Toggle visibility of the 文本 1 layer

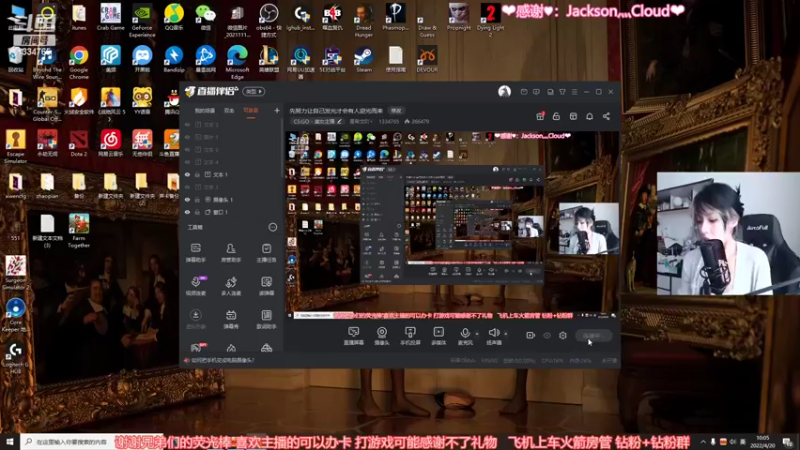pos(187,174)
